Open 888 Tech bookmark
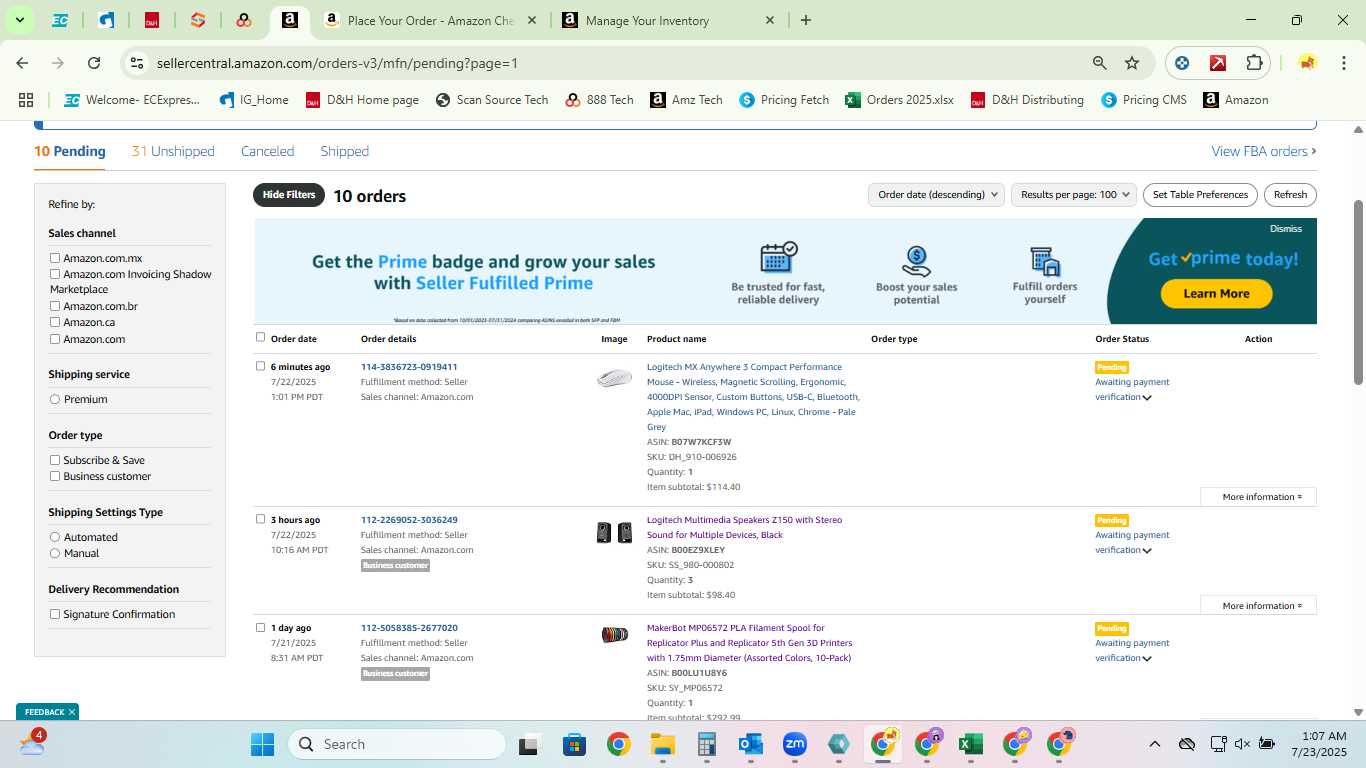The height and width of the screenshot is (768, 1366). click(599, 100)
